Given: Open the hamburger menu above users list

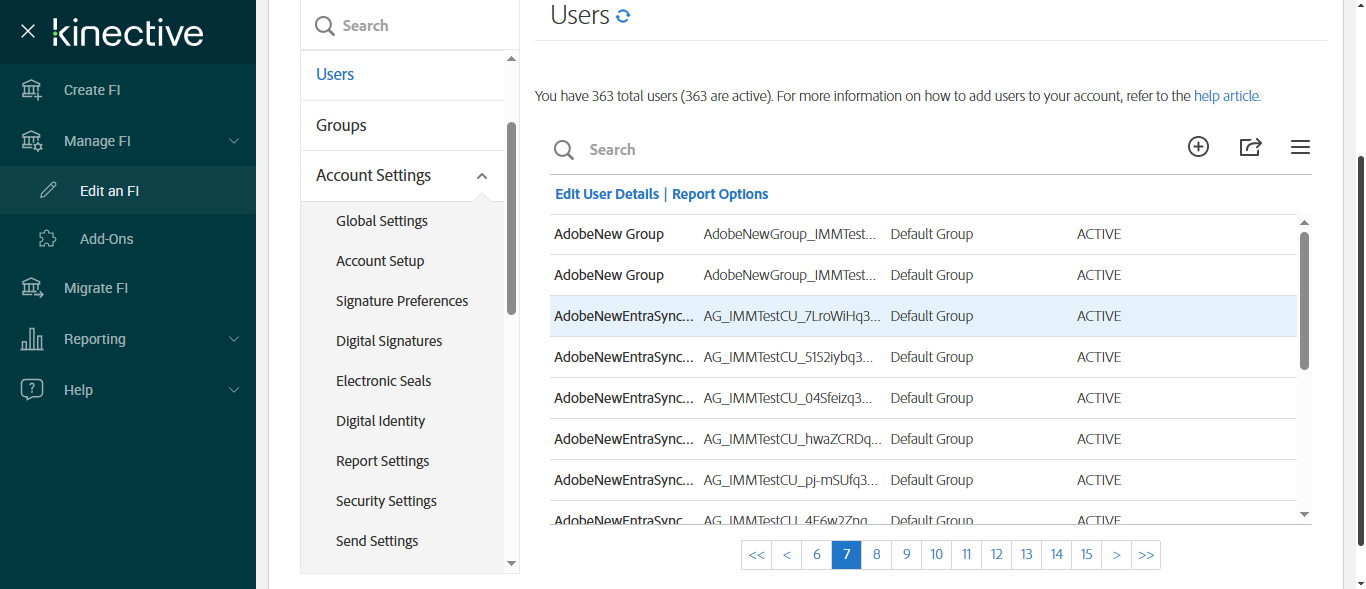Looking at the screenshot, I should 1300,147.
